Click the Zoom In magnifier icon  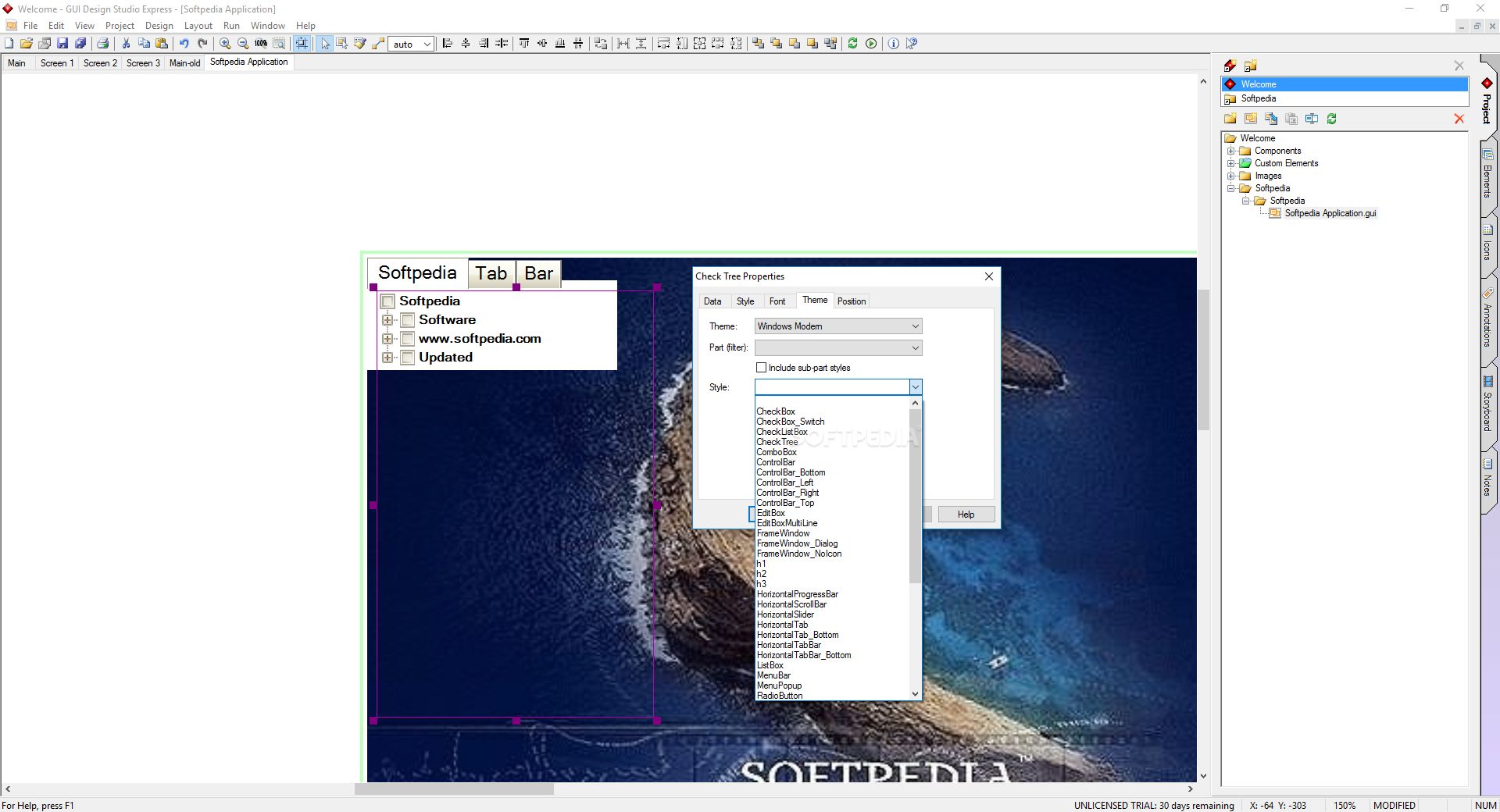pos(225,44)
